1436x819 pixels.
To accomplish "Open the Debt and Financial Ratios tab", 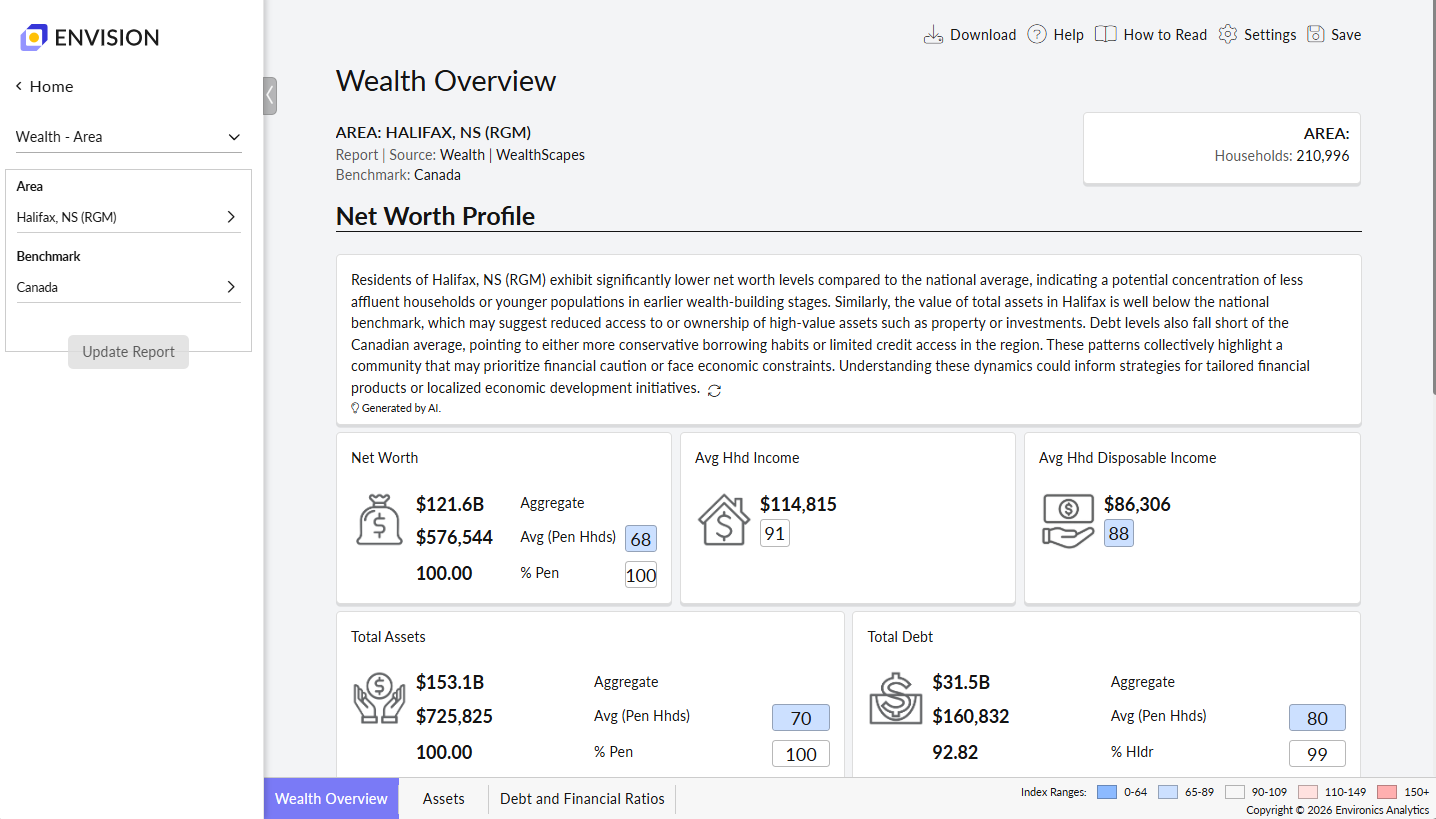I will 582,799.
